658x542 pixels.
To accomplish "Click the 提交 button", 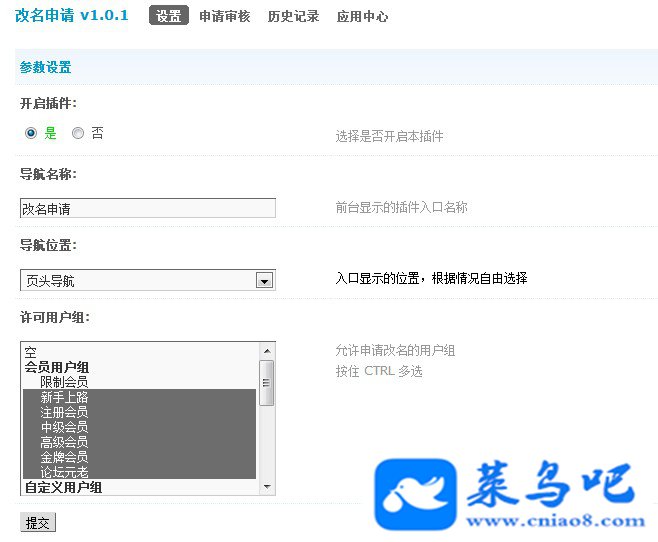I will coord(38,522).
